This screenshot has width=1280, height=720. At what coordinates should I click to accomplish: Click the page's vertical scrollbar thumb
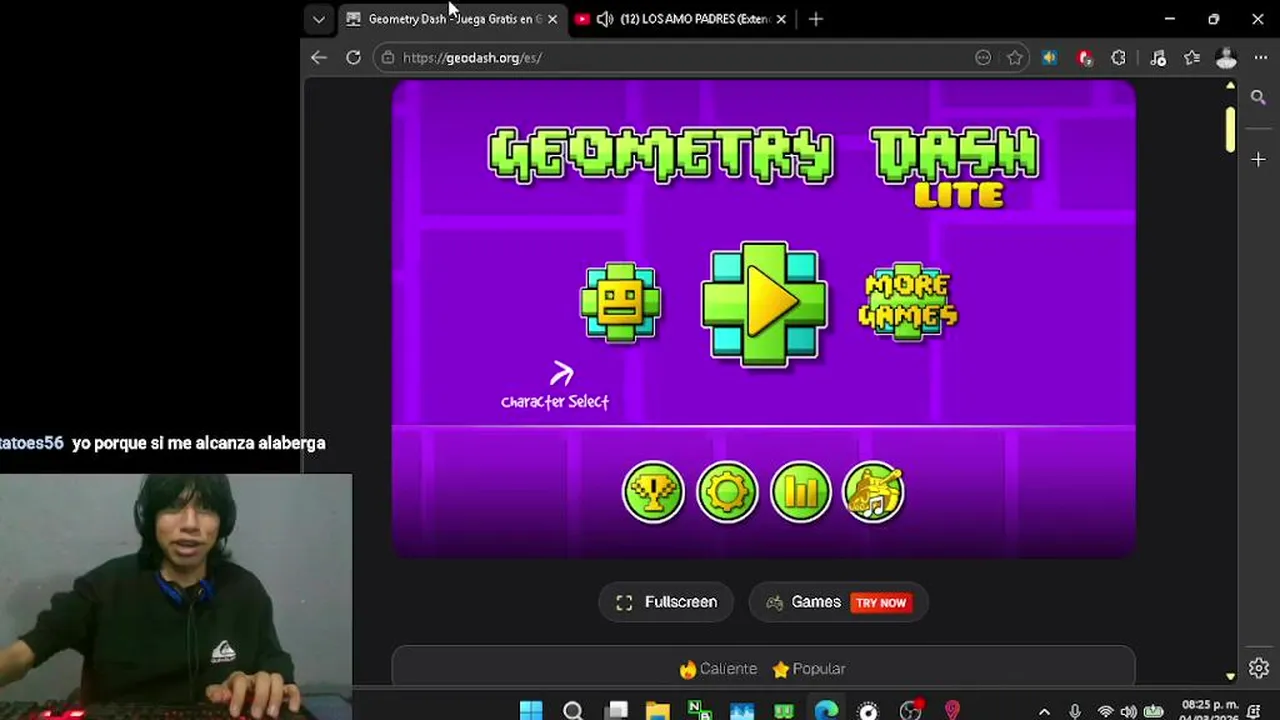click(x=1230, y=129)
